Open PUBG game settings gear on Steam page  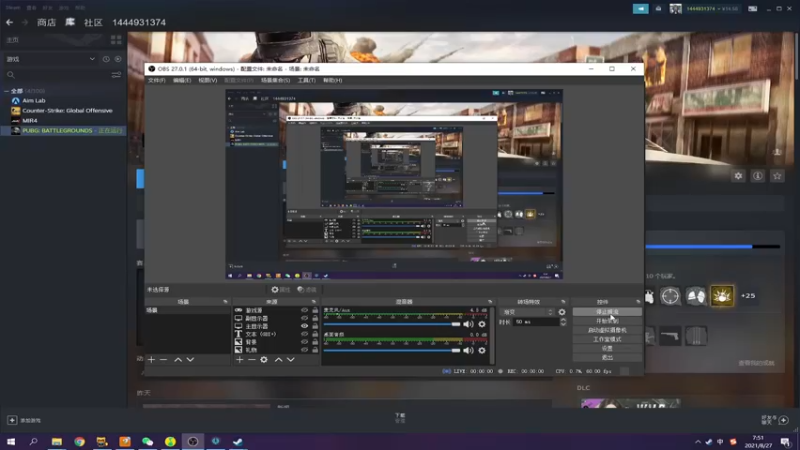coord(738,176)
